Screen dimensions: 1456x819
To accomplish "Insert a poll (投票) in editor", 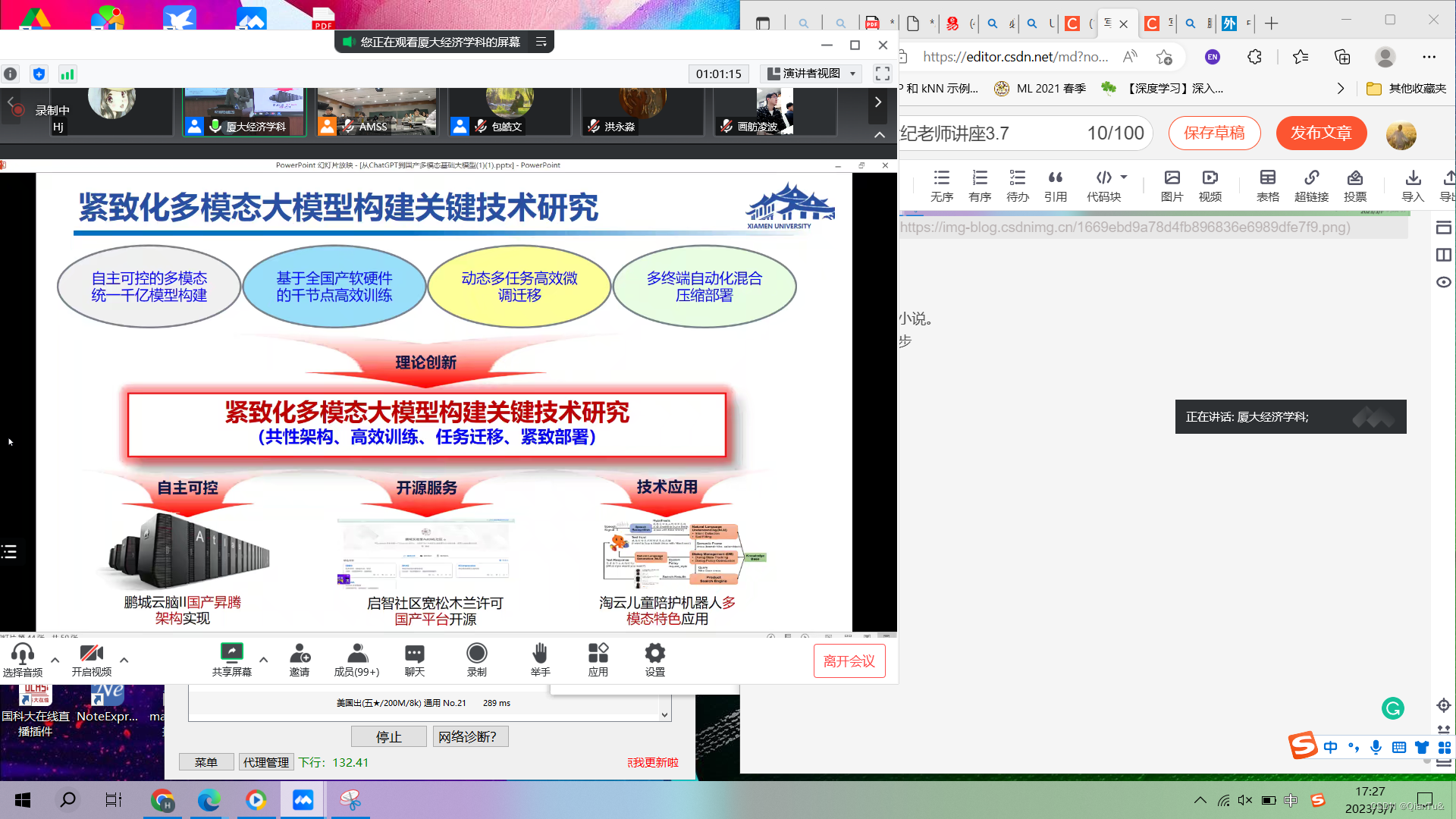I will [1355, 186].
